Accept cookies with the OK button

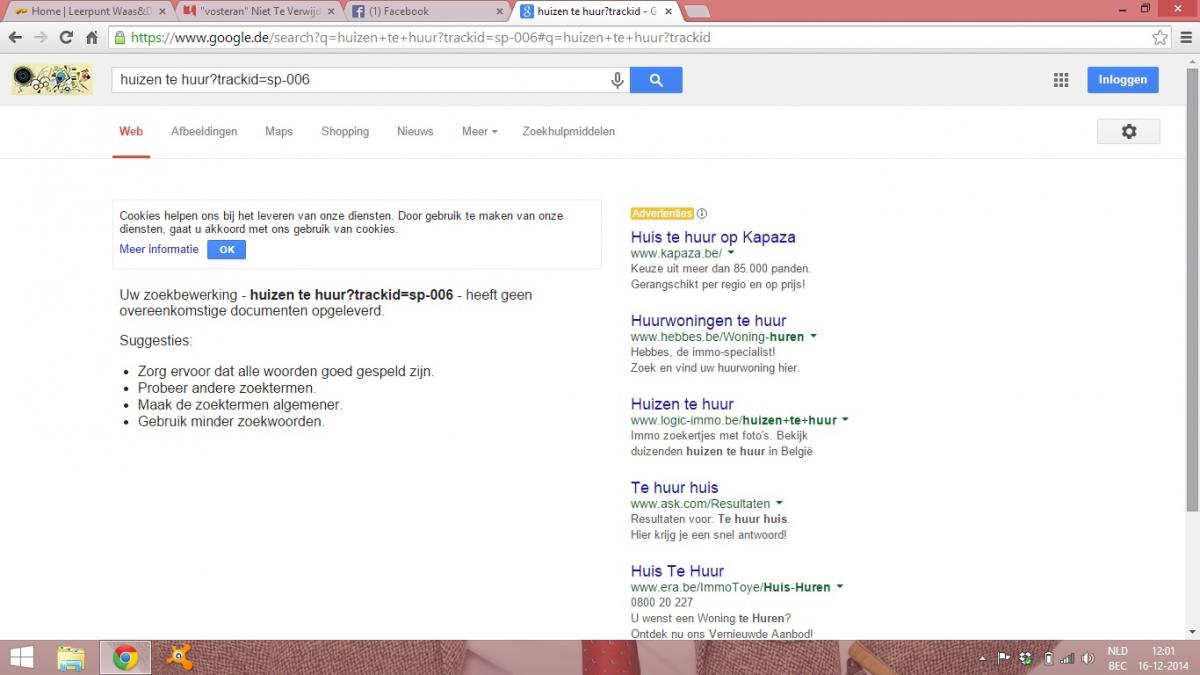click(226, 249)
